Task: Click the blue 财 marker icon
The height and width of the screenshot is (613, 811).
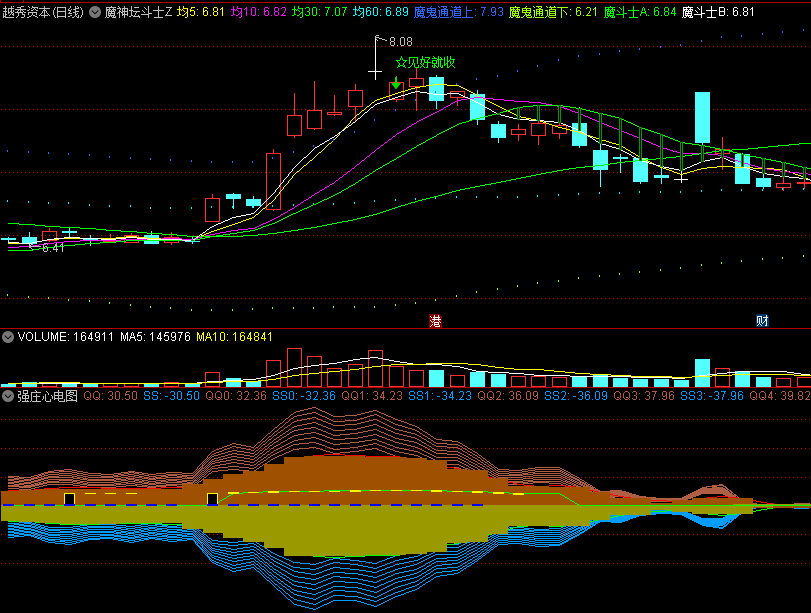Action: coord(762,321)
